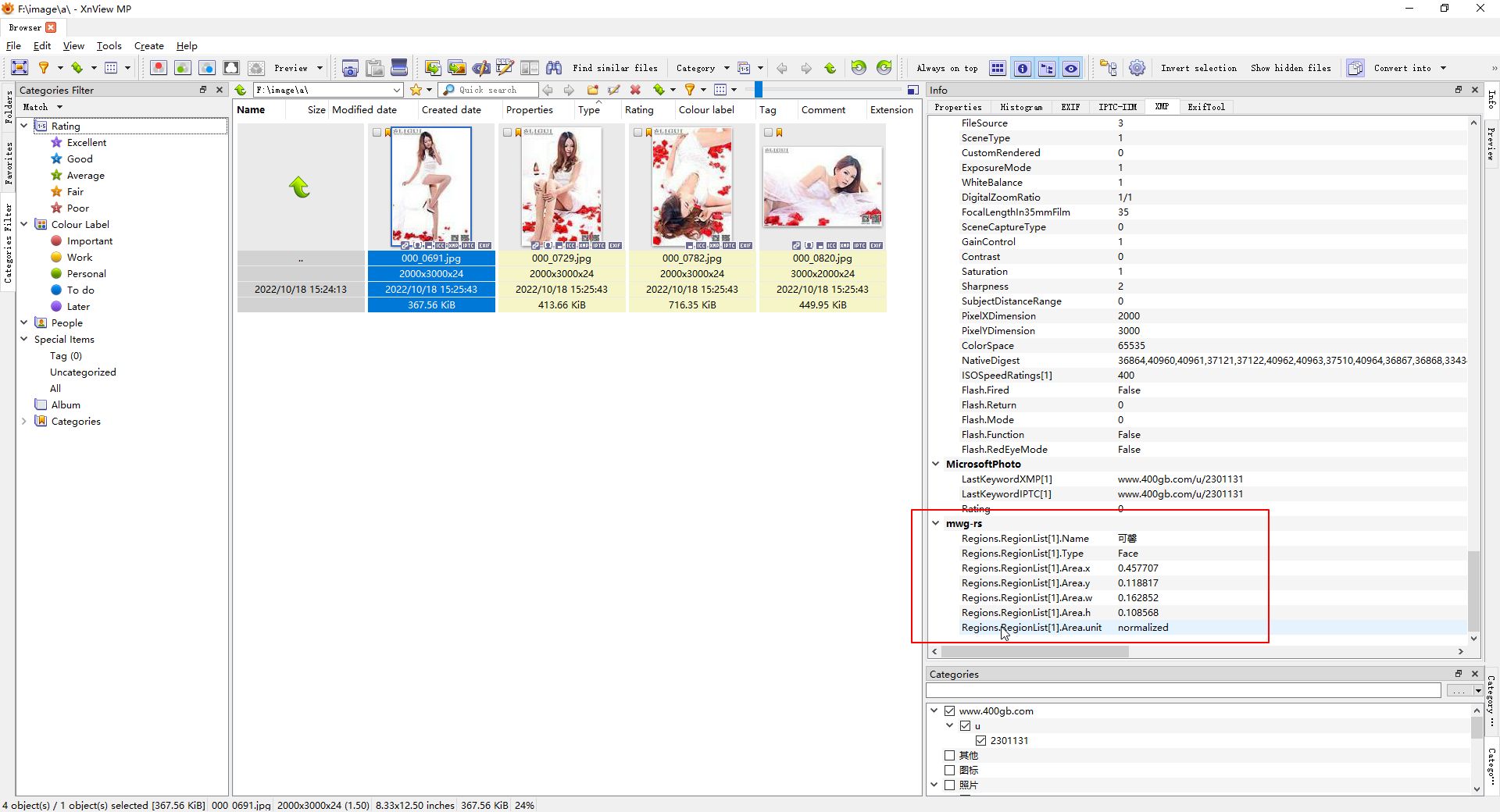The height and width of the screenshot is (812, 1500).
Task: Click red X delete icon in browser bar
Action: (635, 90)
